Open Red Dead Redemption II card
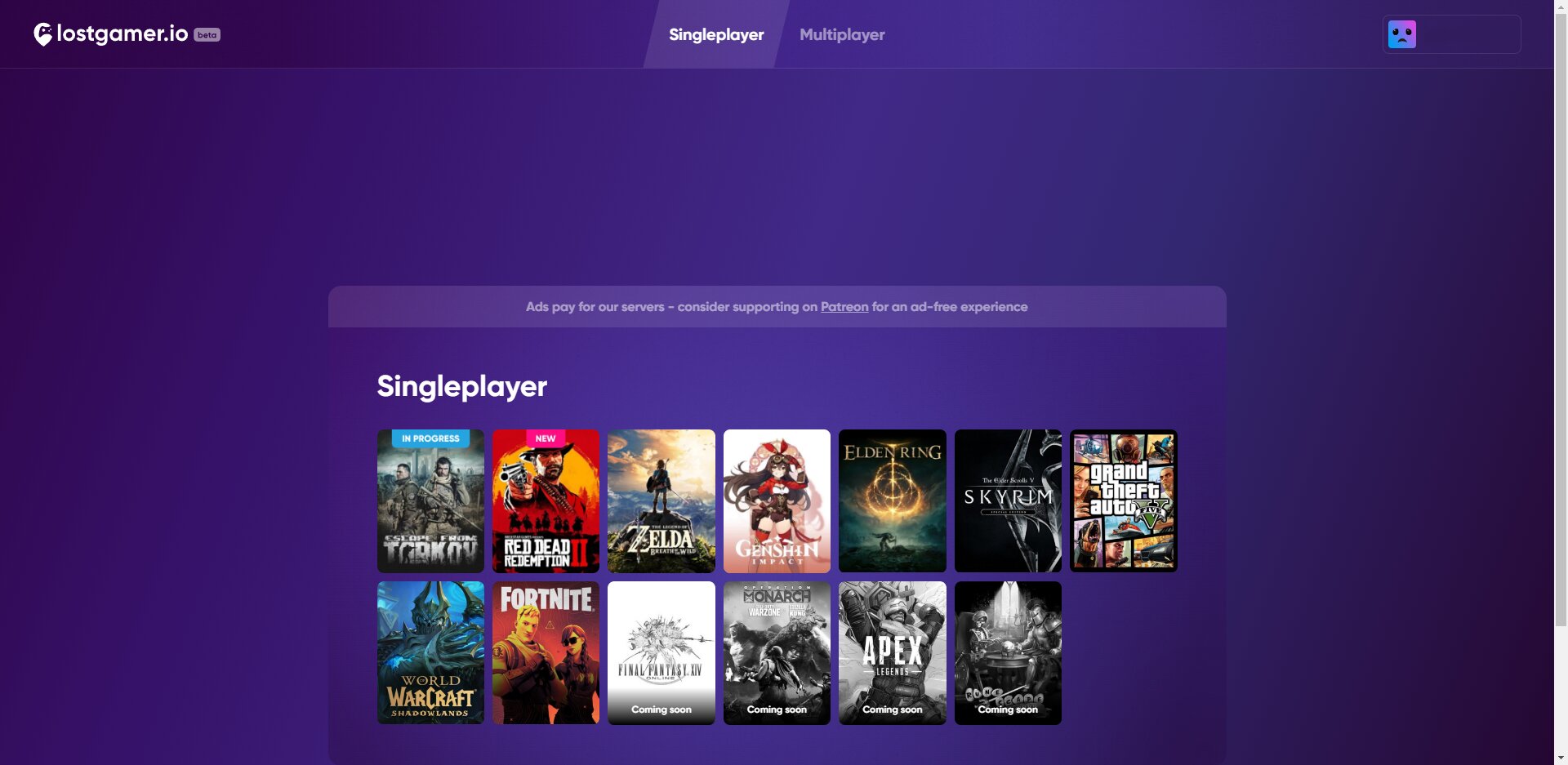 pyautogui.click(x=546, y=500)
